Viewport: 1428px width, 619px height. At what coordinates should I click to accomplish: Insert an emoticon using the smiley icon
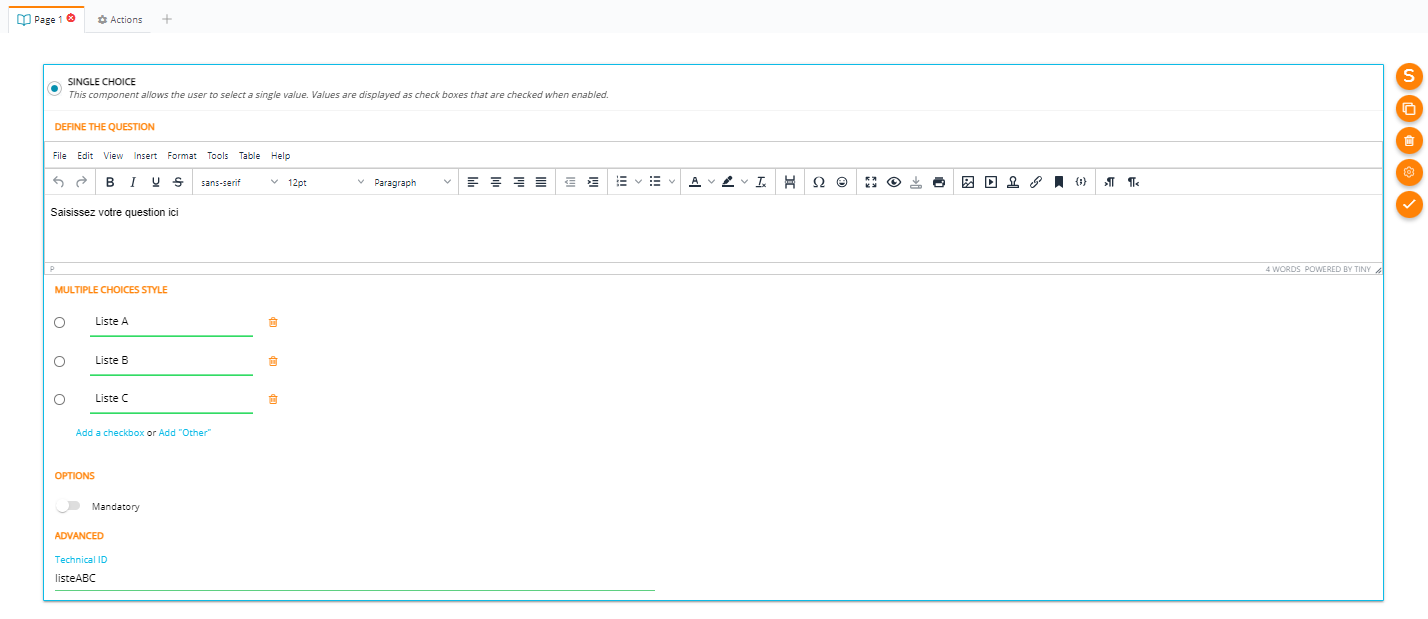[x=842, y=182]
